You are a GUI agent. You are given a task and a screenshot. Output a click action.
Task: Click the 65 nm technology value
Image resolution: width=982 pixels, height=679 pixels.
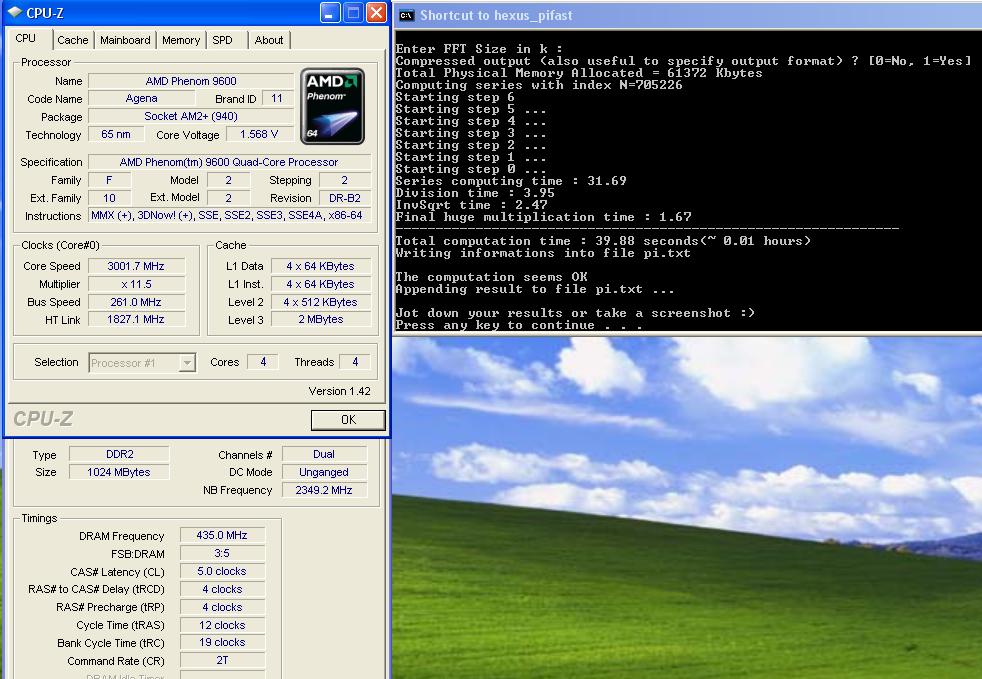[116, 134]
